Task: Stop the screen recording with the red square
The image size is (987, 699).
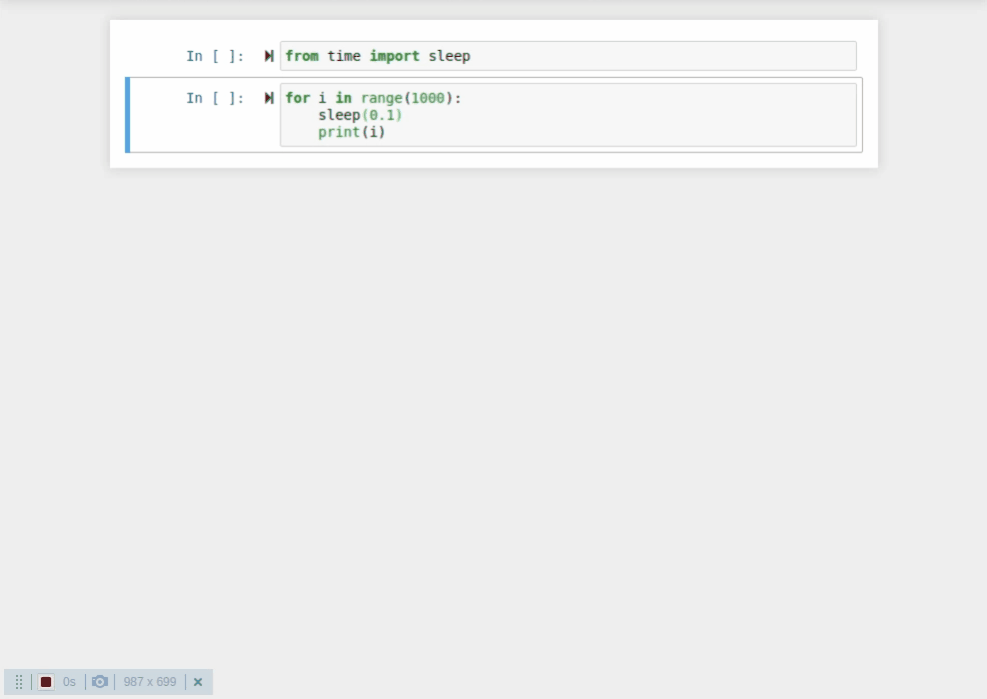Action: (46, 682)
